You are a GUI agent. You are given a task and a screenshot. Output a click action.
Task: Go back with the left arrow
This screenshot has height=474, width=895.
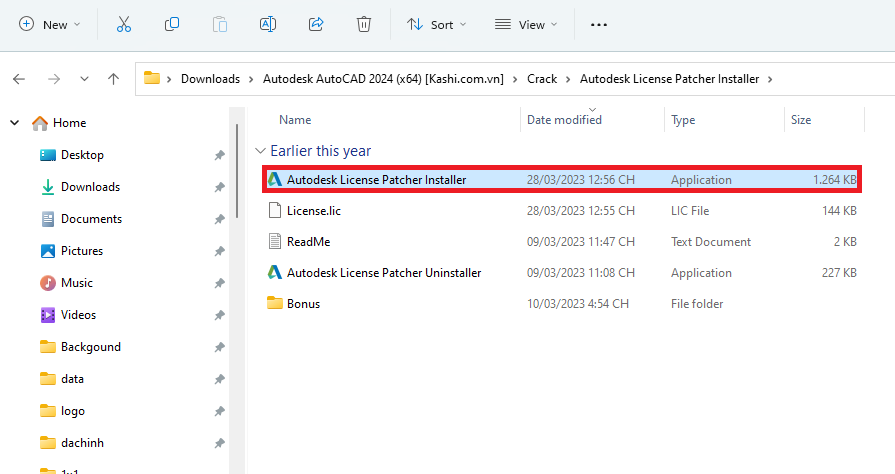(19, 79)
